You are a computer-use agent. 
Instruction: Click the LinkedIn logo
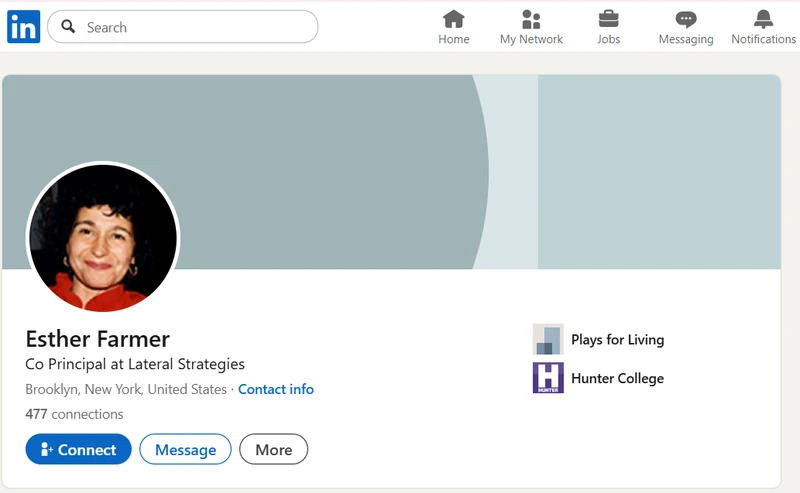coord(23,27)
